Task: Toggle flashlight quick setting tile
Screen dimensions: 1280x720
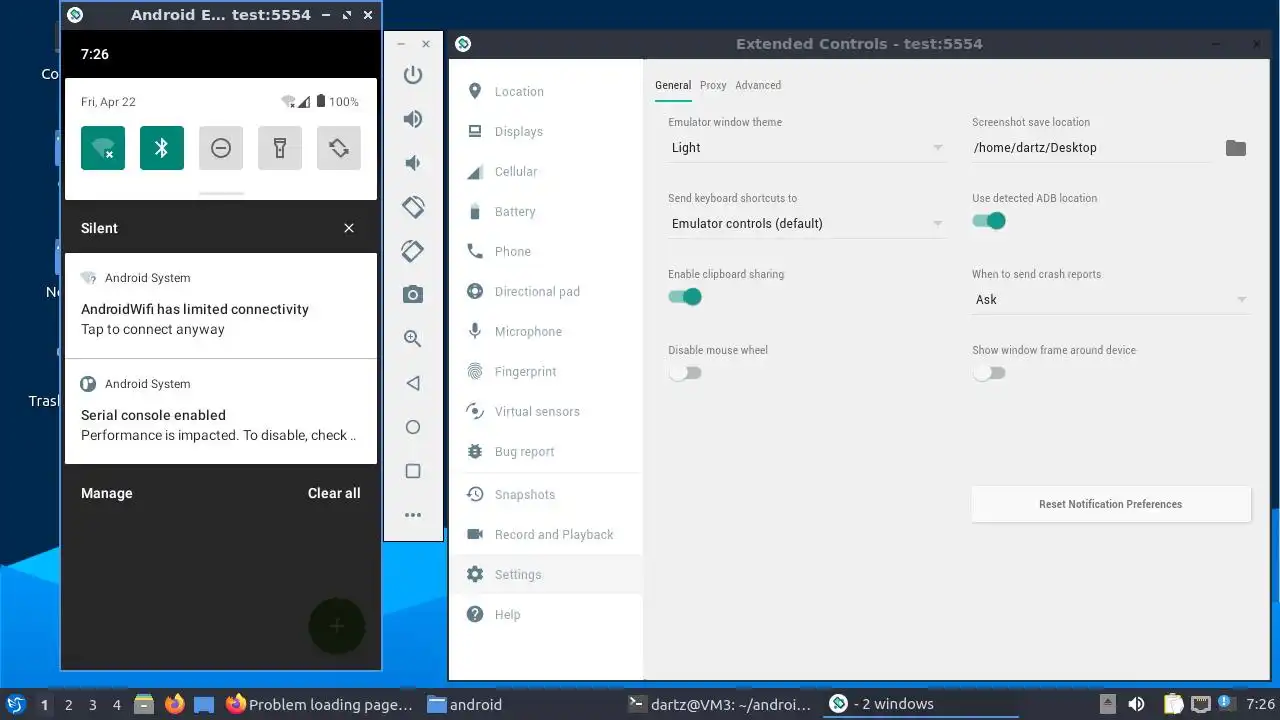Action: coord(280,148)
